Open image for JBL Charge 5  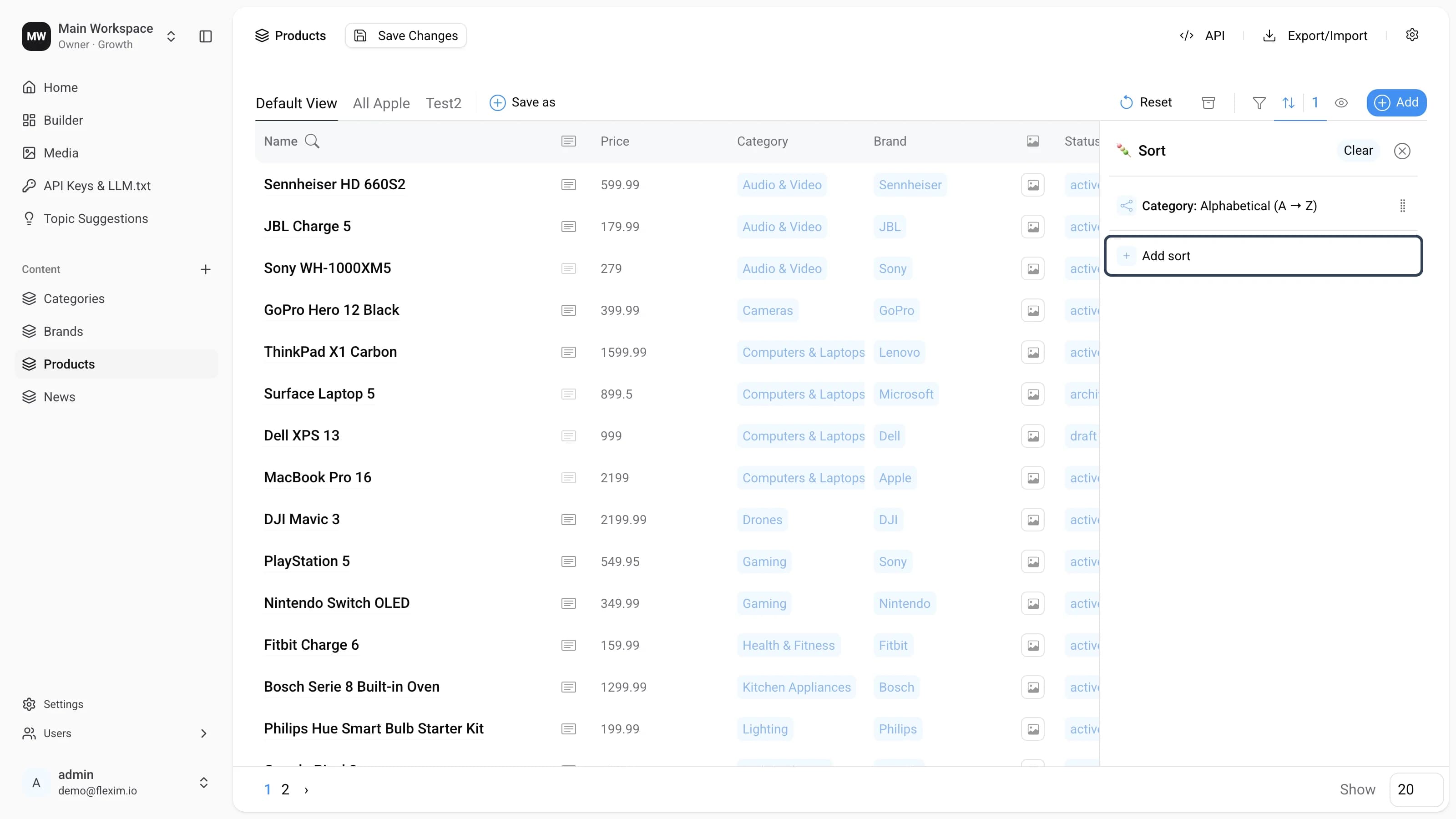[1033, 227]
